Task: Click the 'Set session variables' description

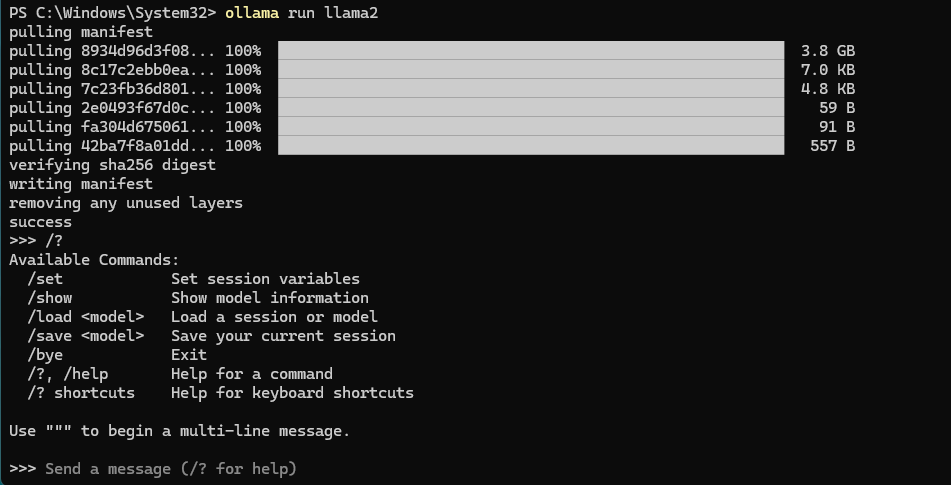Action: coord(265,279)
